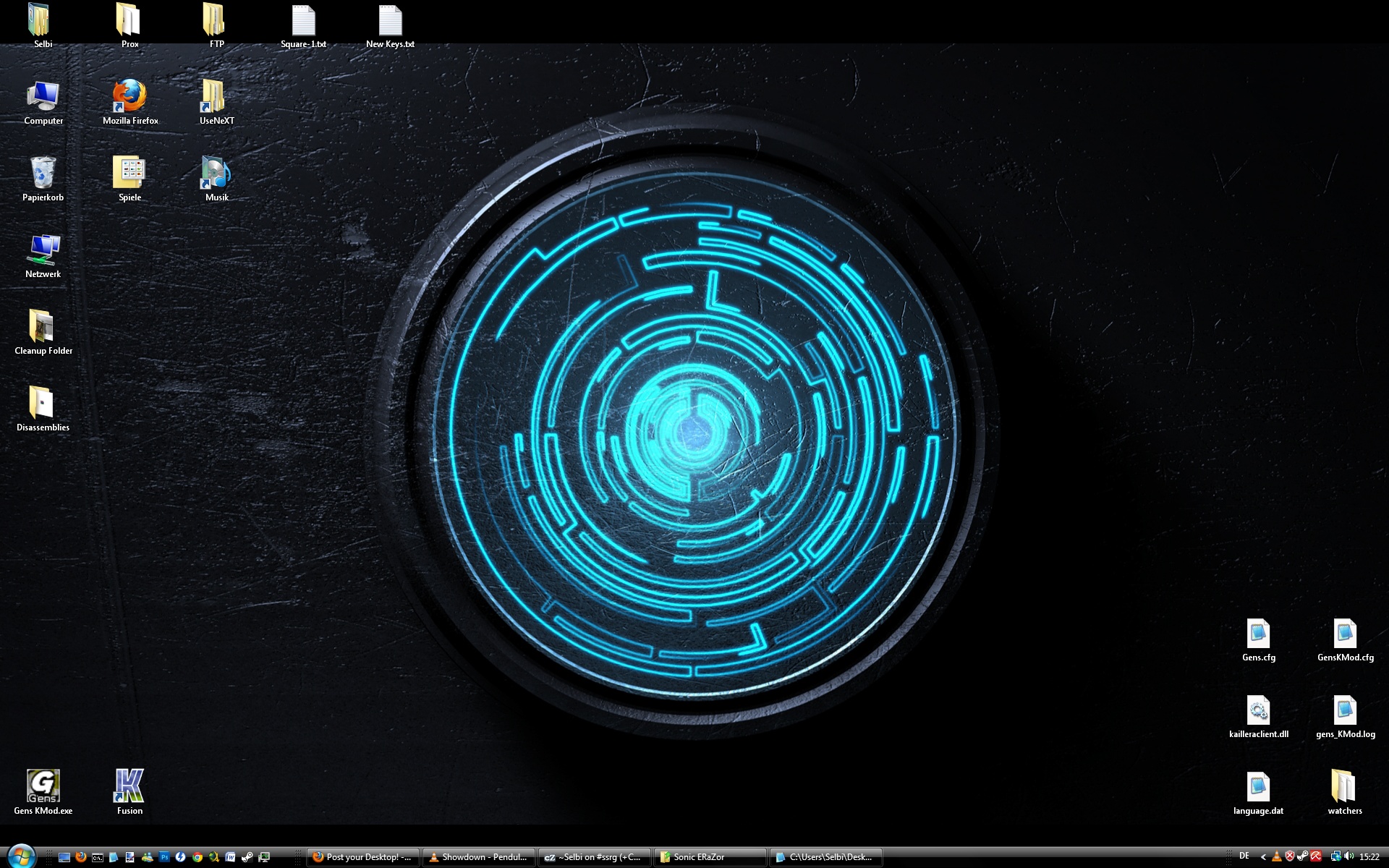Image resolution: width=1389 pixels, height=868 pixels.
Task: Select the Musik shortcut icon
Action: pos(216,179)
